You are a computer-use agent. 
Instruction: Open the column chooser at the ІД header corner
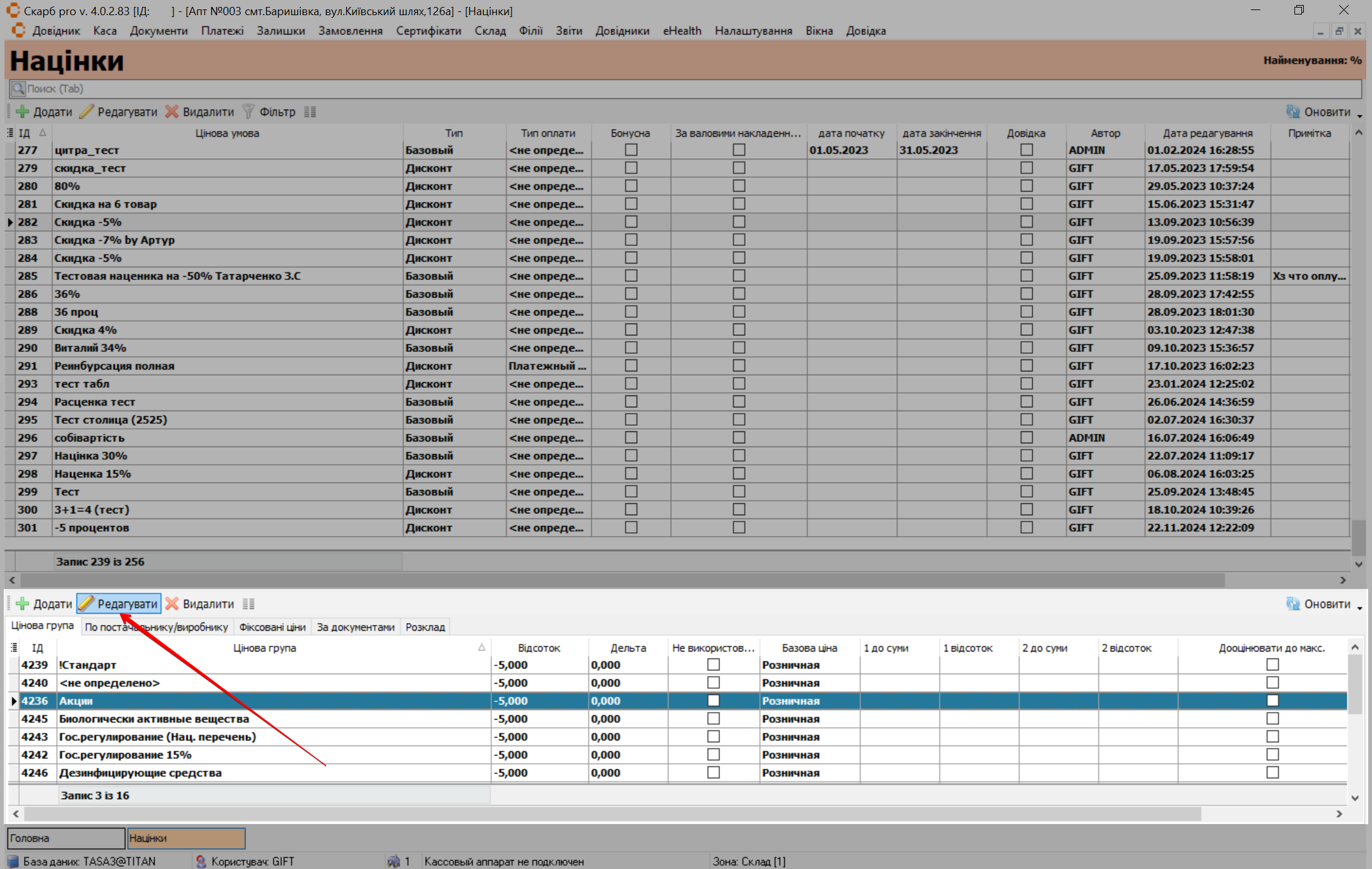point(10,133)
